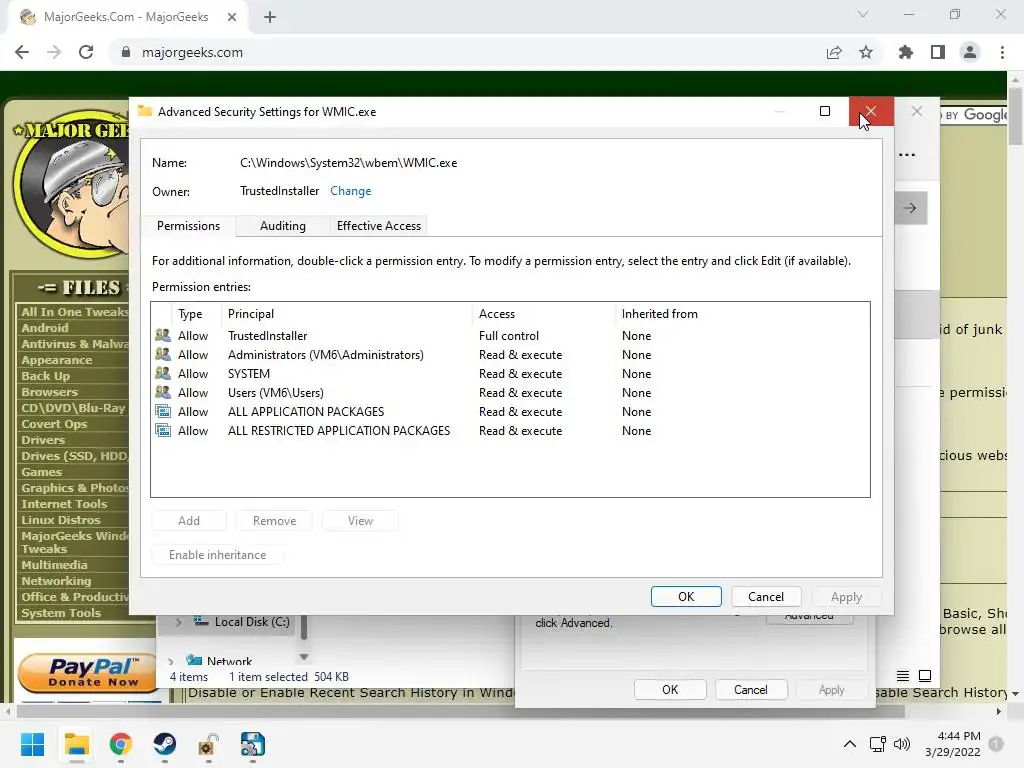Open Chrome extensions puzzle icon
Image resolution: width=1024 pixels, height=768 pixels.
pos(906,52)
